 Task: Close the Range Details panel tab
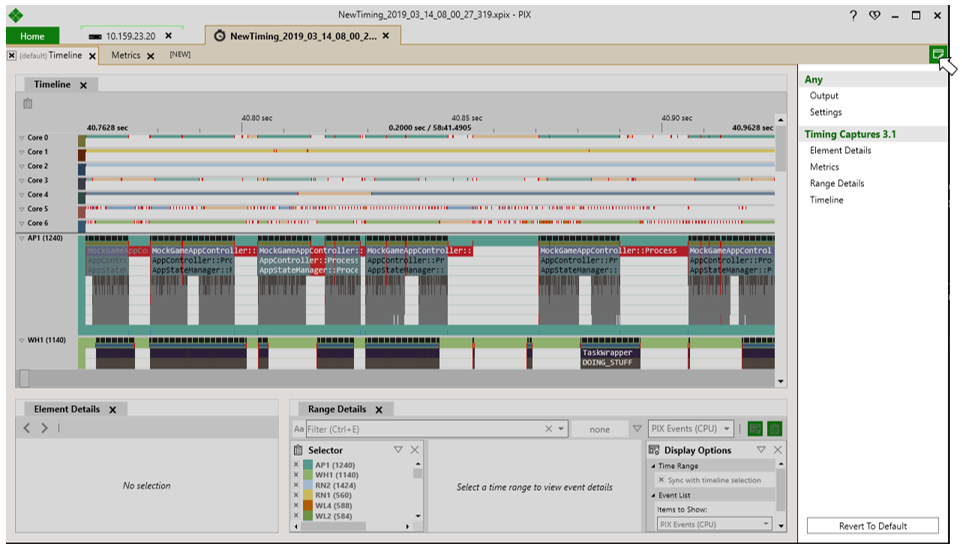click(379, 410)
